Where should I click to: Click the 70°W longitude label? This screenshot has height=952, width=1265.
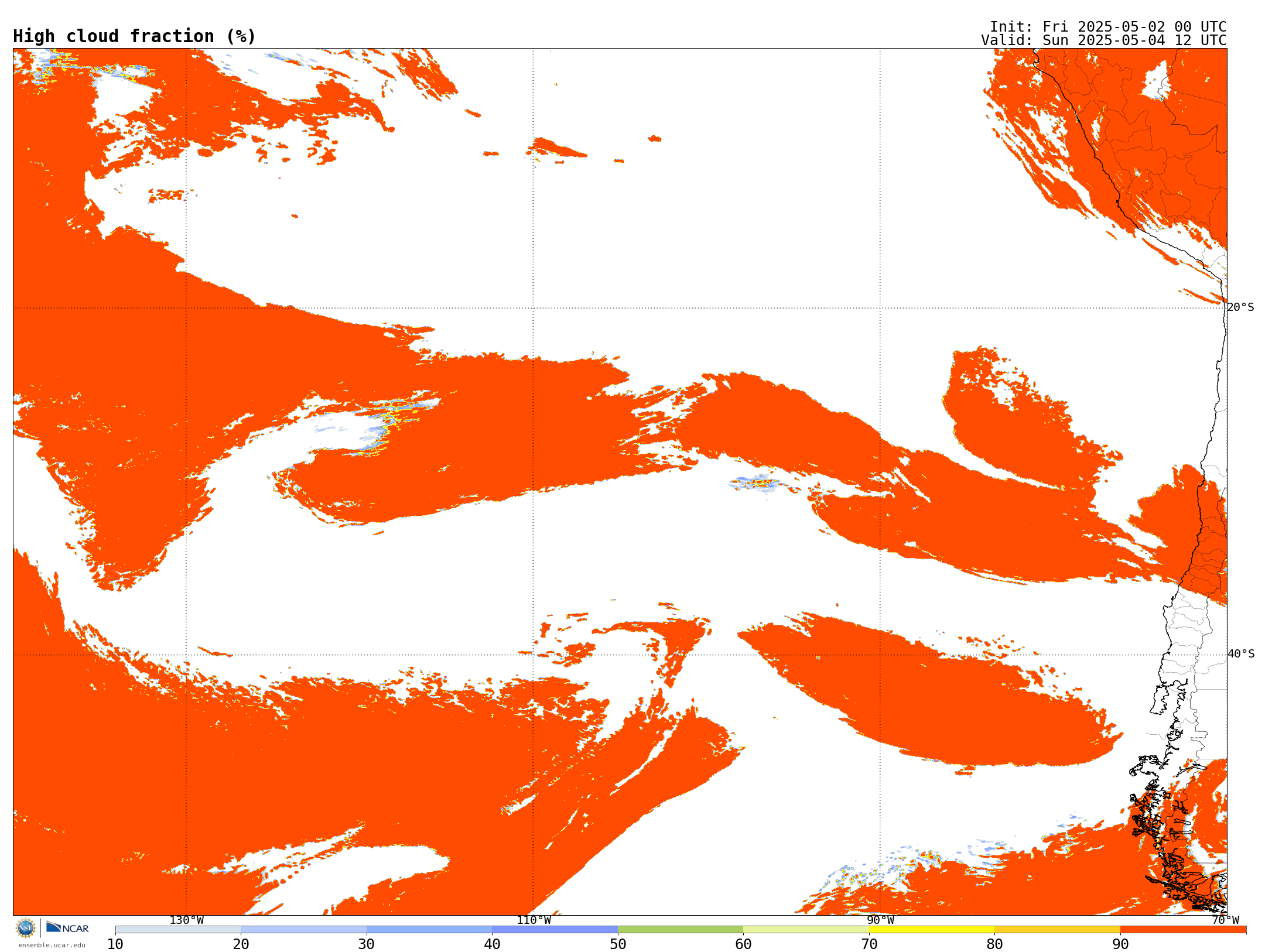click(x=1225, y=920)
